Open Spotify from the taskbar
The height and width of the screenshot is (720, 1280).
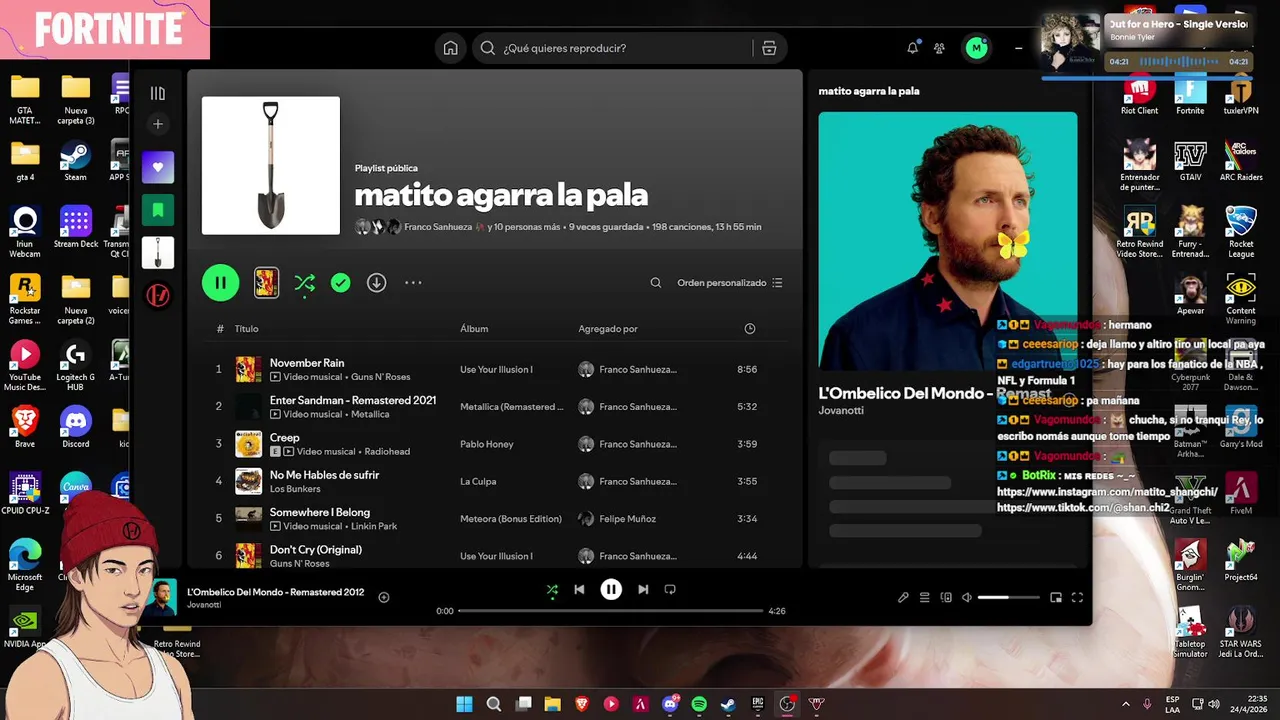coord(699,704)
